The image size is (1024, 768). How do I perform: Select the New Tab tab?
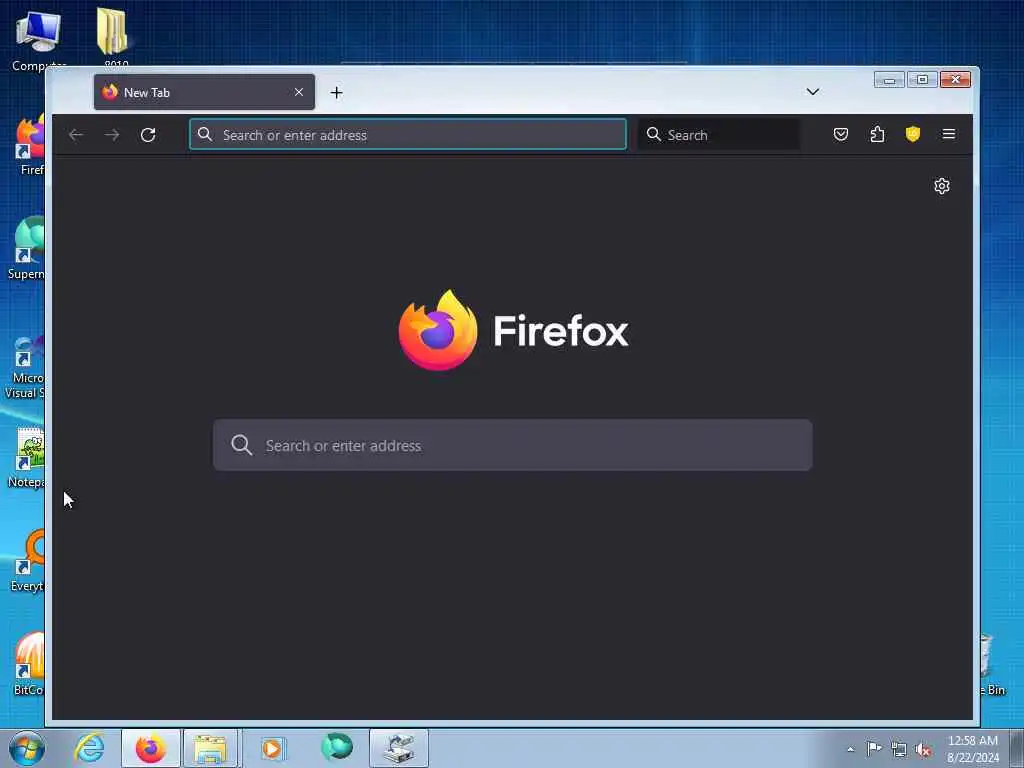[204, 92]
